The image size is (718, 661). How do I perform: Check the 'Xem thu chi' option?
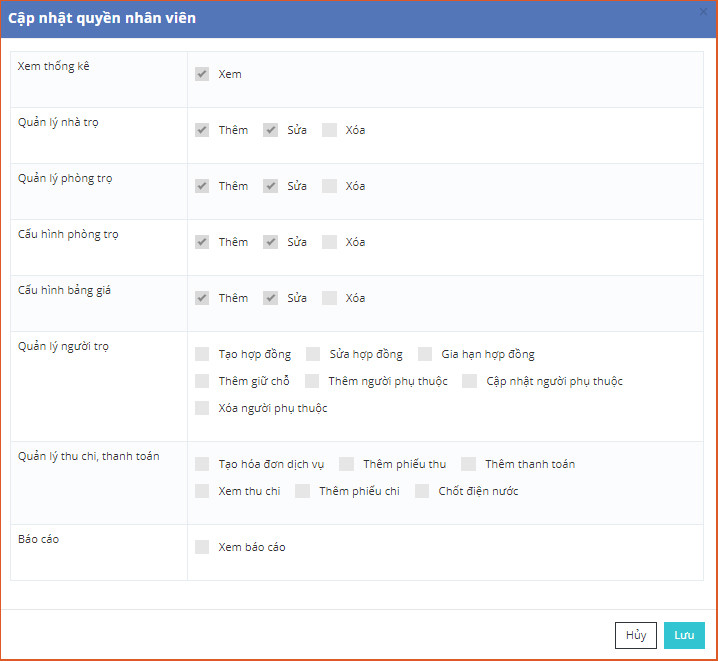pyautogui.click(x=202, y=491)
